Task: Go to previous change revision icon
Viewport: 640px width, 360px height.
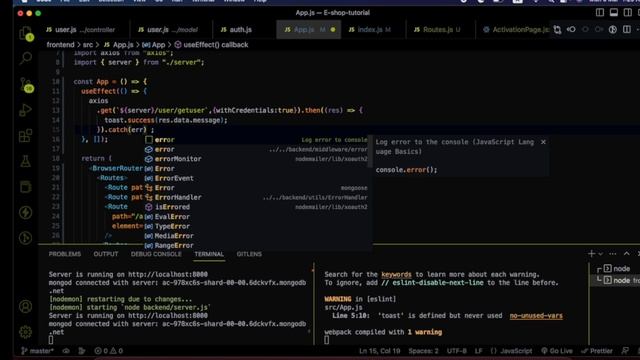Action: pyautogui.click(x=571, y=29)
